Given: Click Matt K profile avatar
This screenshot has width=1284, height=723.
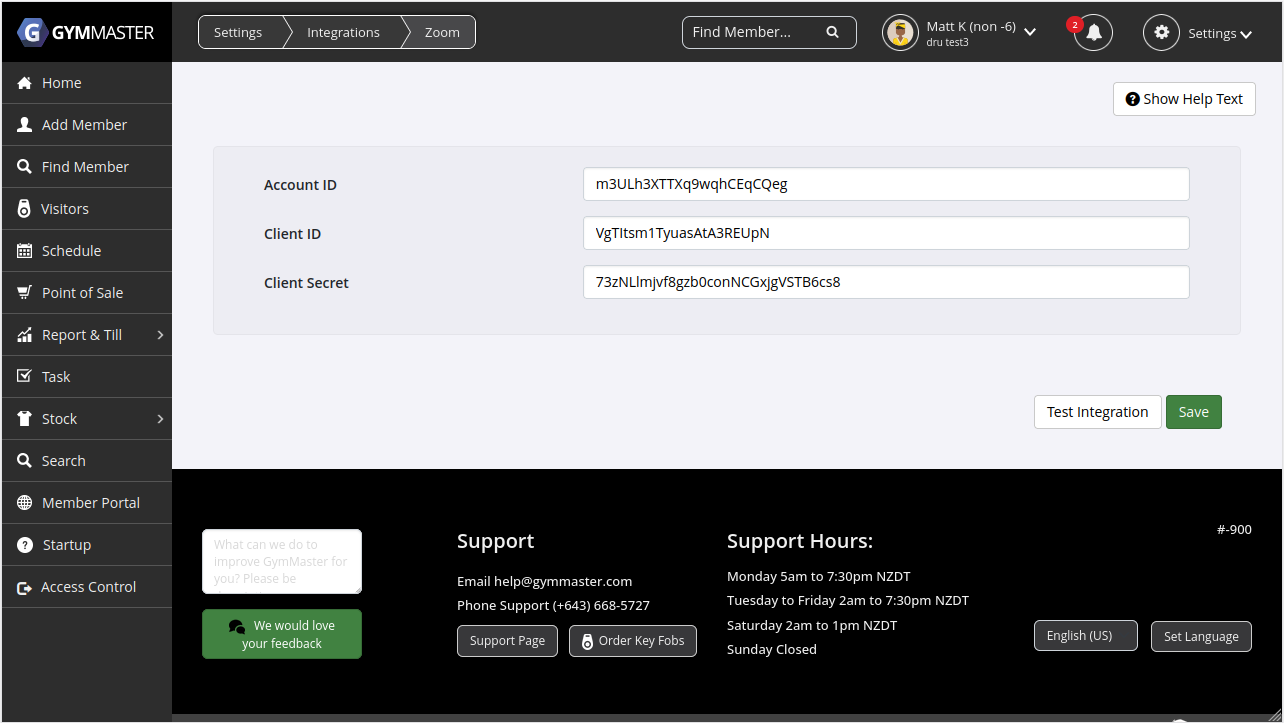Looking at the screenshot, I should 900,33.
